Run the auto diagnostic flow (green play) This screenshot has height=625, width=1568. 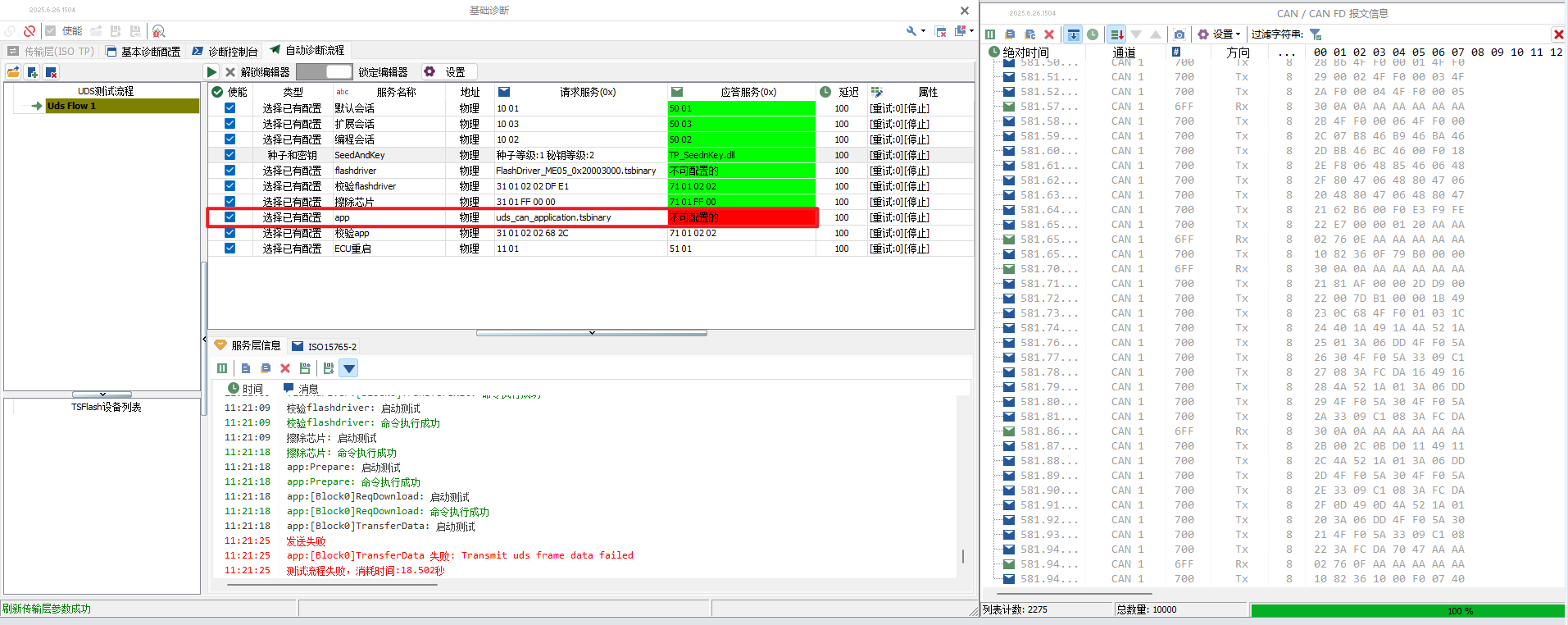tap(211, 72)
